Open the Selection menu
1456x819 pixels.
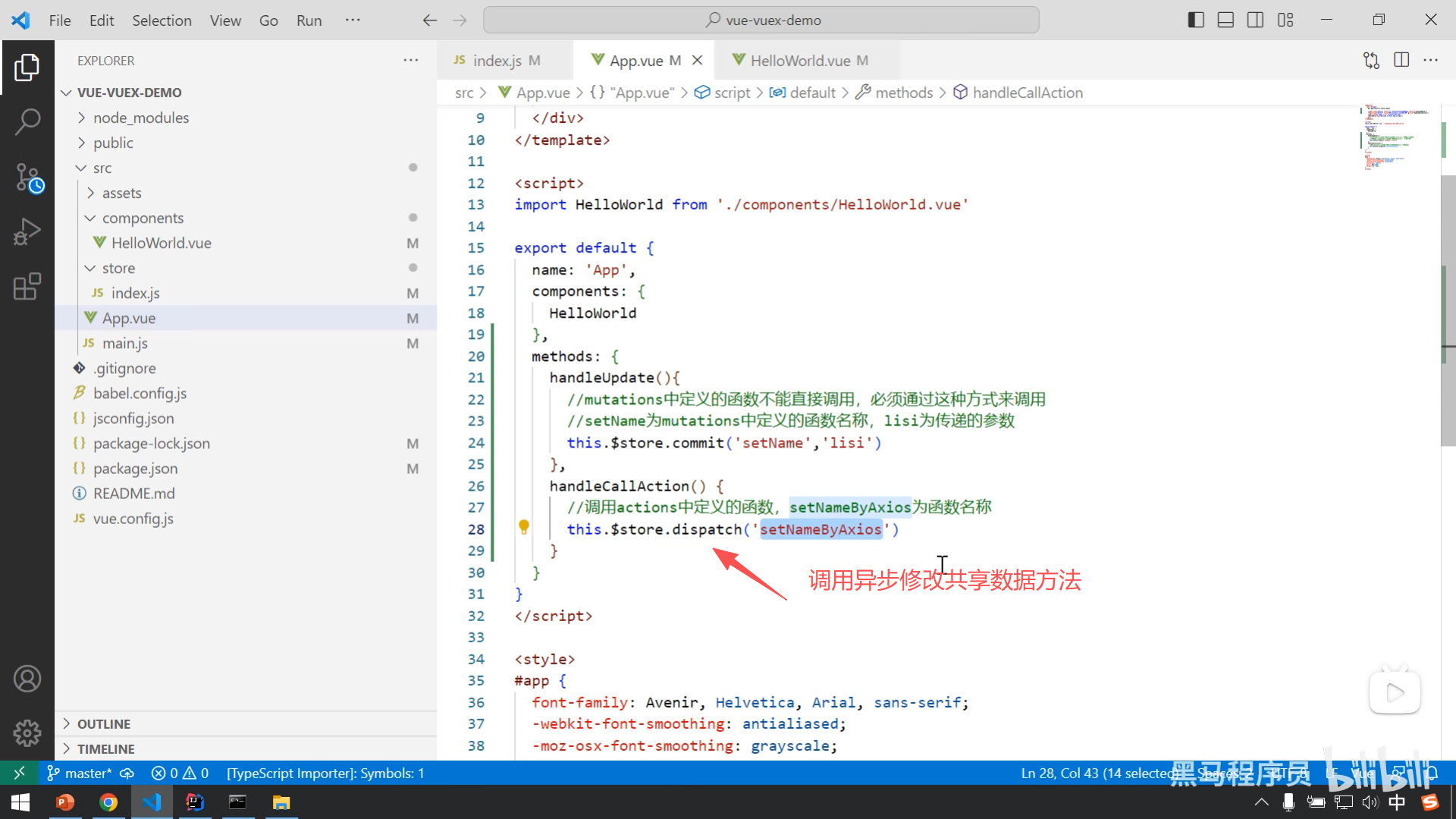click(x=162, y=20)
